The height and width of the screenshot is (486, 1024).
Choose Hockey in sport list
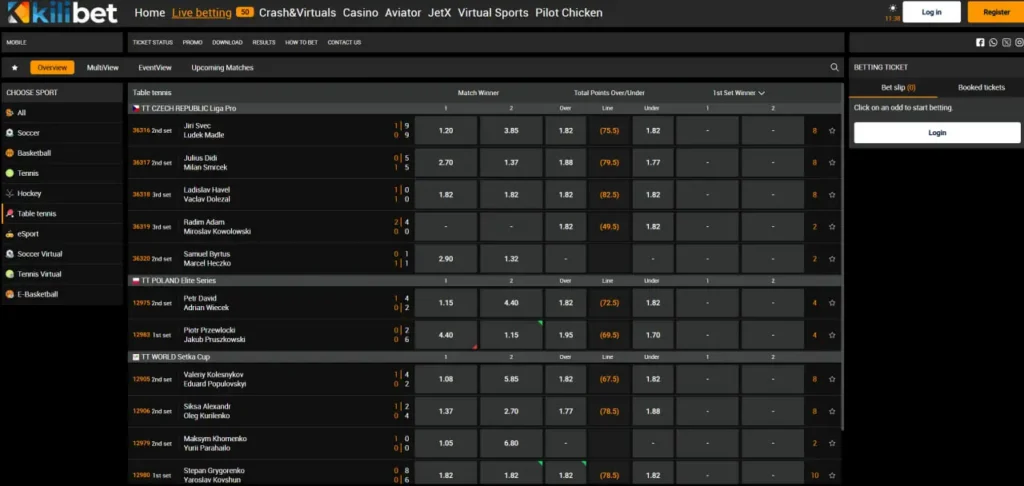pos(62,194)
